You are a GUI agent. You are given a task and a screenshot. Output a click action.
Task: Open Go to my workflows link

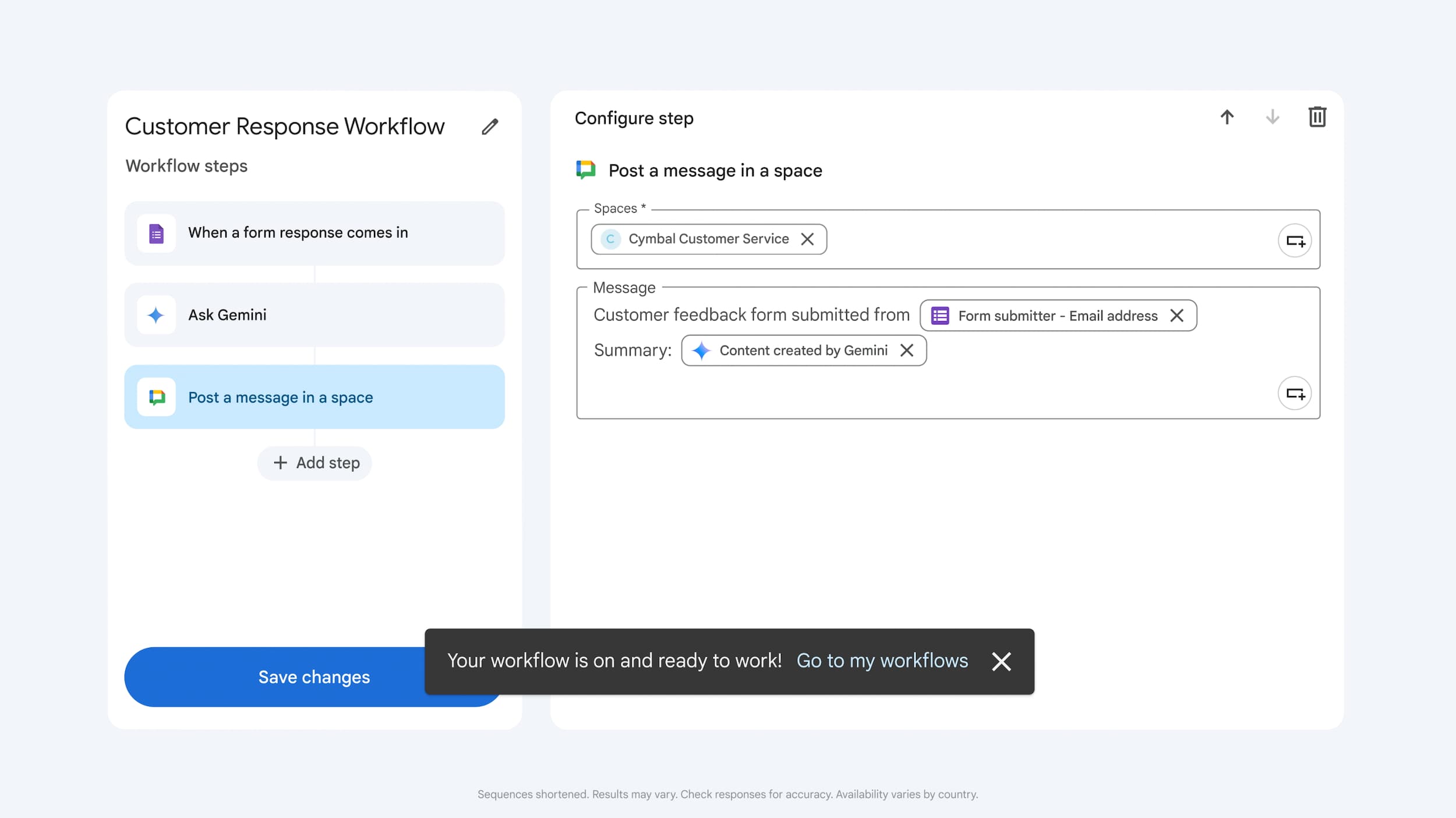(882, 661)
